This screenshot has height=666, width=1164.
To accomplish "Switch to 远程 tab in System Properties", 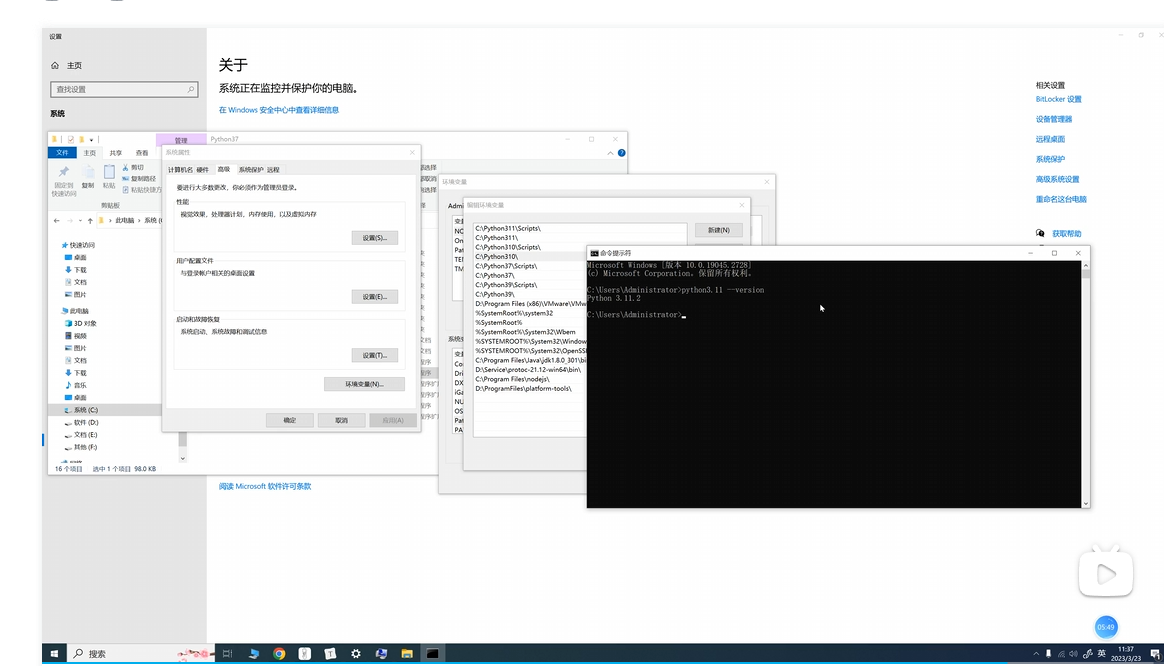I will 273,170.
